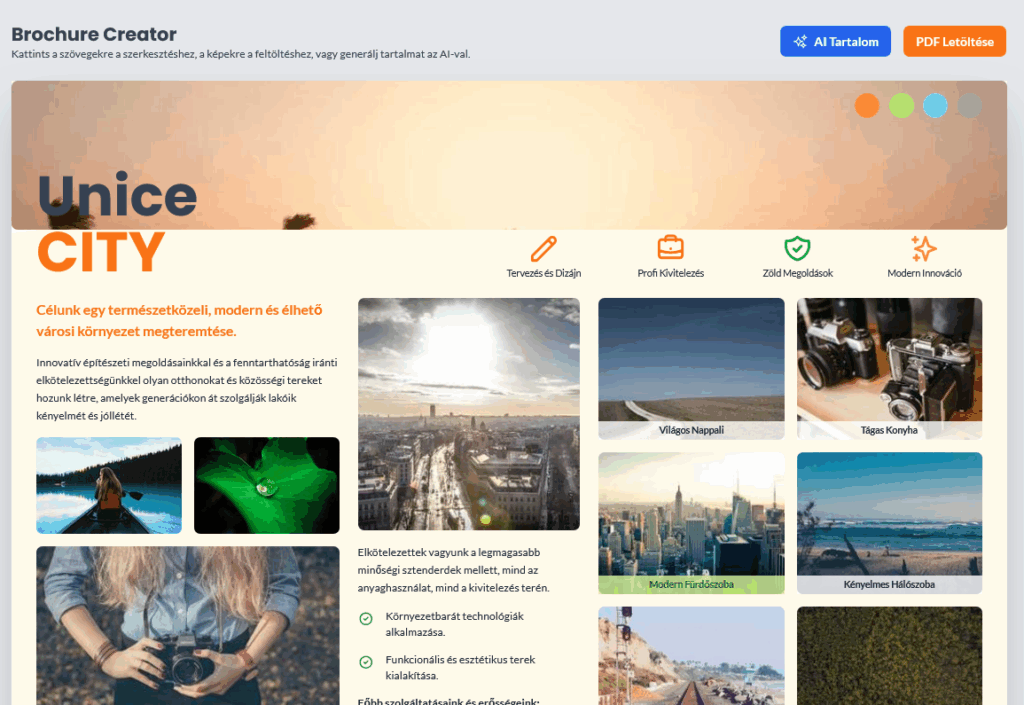Click the Tágas Konyha camera image

pyautogui.click(x=889, y=361)
